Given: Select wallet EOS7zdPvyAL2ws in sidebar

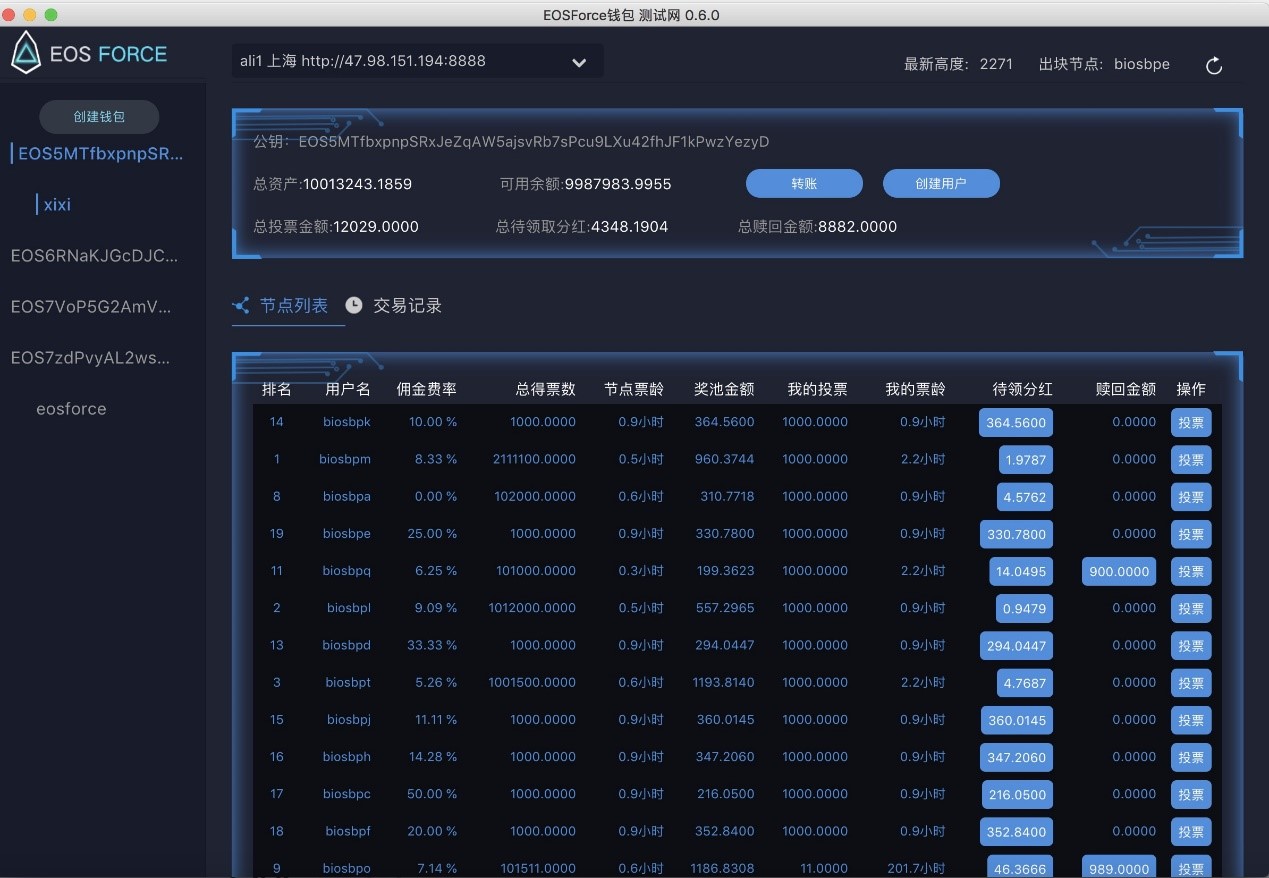Looking at the screenshot, I should [x=91, y=357].
